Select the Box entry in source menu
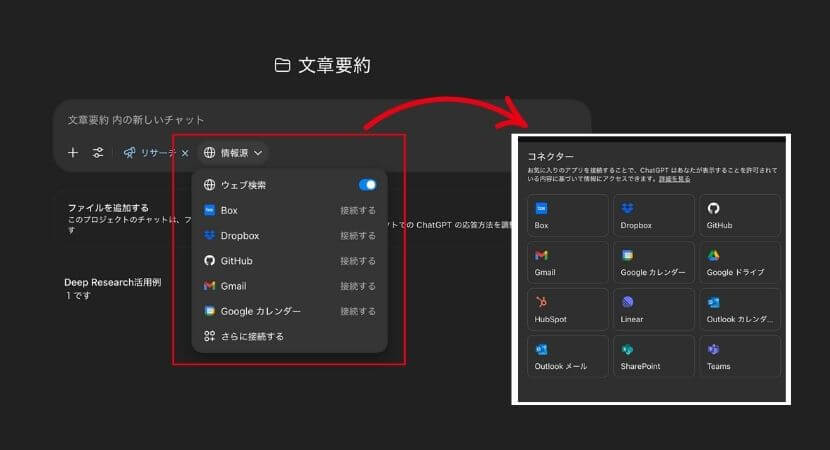The height and width of the screenshot is (450, 830). tap(290, 210)
